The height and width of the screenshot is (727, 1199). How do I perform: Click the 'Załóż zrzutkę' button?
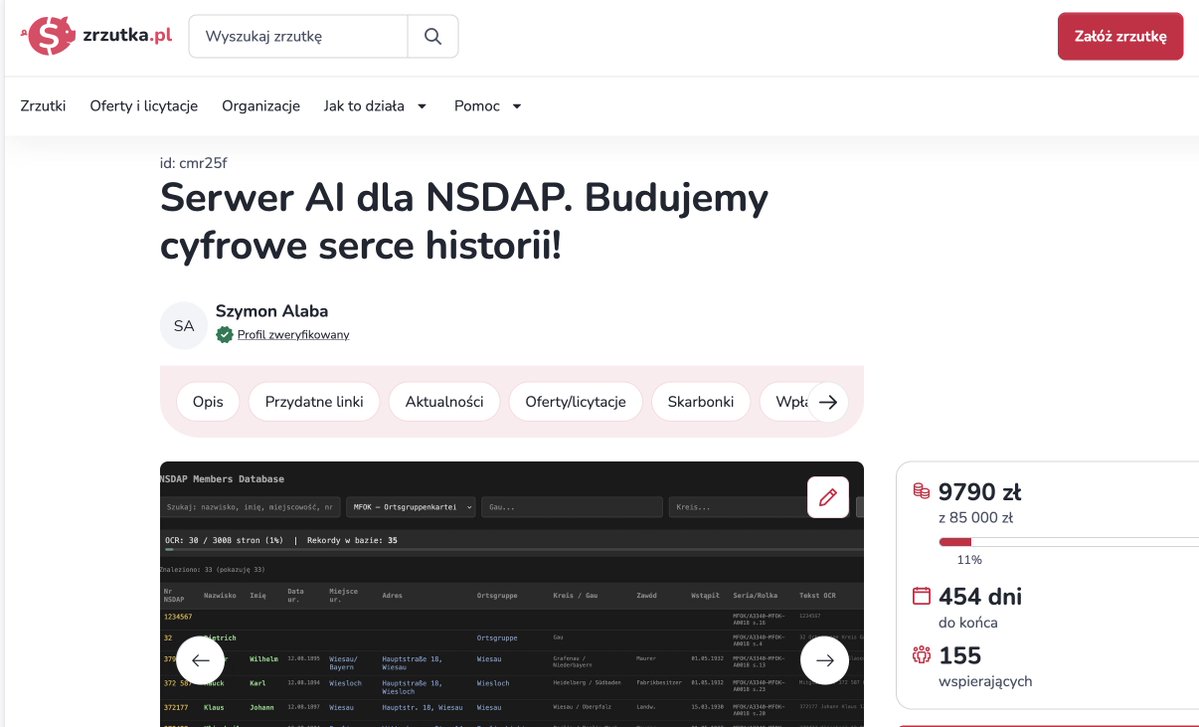point(1120,36)
